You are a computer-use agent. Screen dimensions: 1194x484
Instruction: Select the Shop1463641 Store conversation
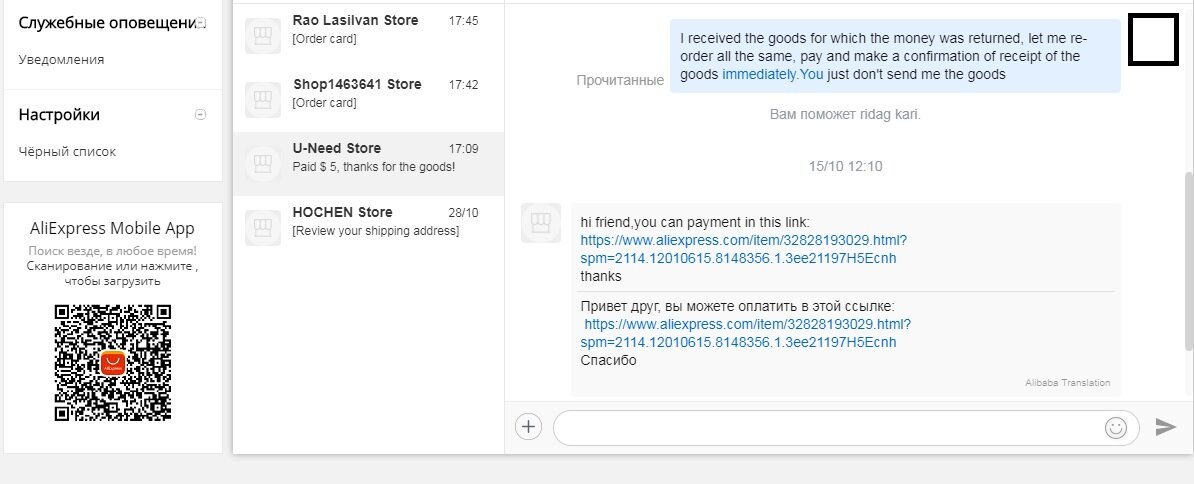tap(369, 100)
